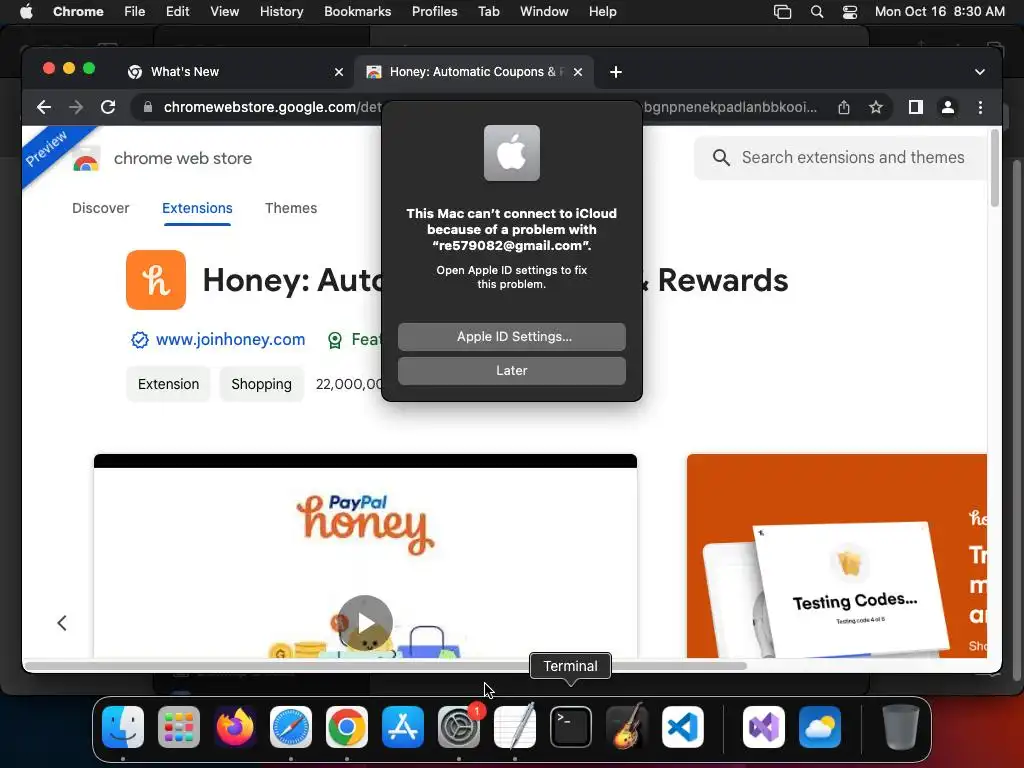The width and height of the screenshot is (1024, 768).
Task: Bookmark this page with star icon
Action: [876, 107]
